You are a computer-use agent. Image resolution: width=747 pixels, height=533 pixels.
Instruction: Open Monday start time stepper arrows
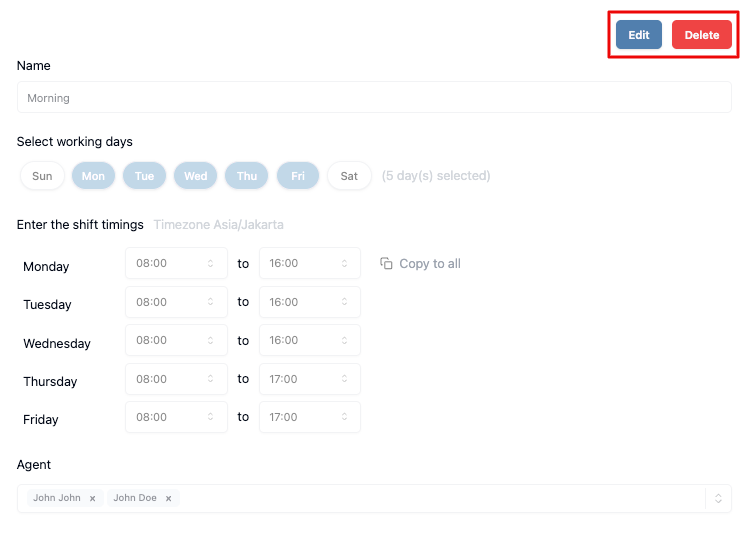coord(210,263)
